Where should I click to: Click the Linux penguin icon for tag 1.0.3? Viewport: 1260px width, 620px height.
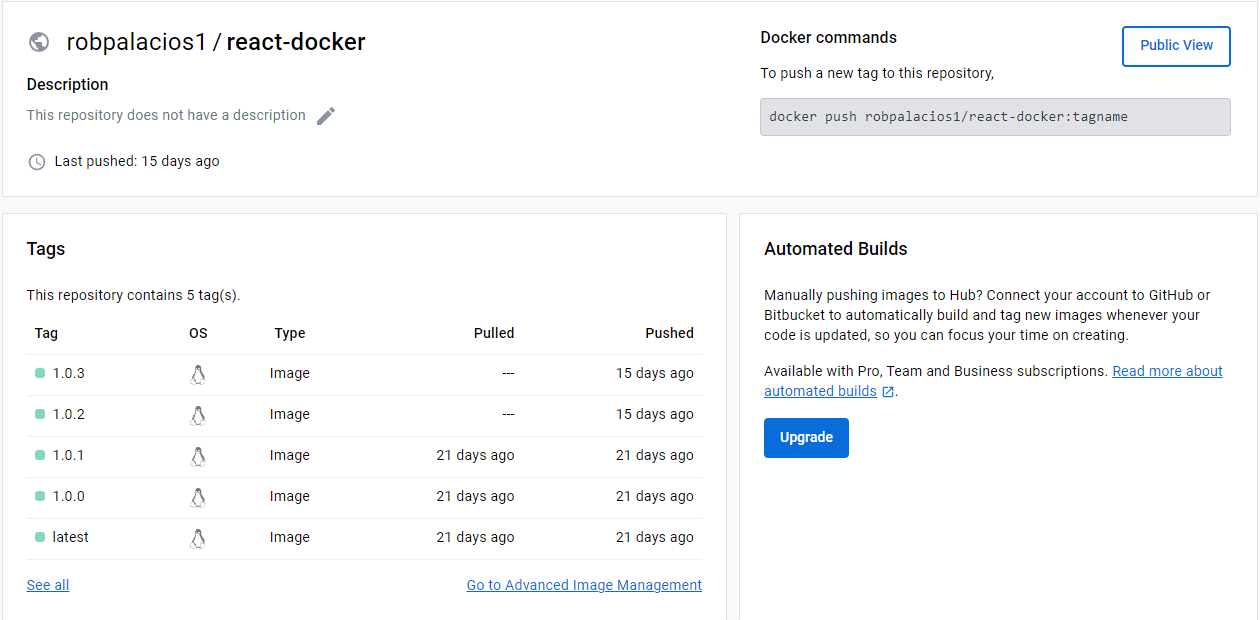point(198,374)
